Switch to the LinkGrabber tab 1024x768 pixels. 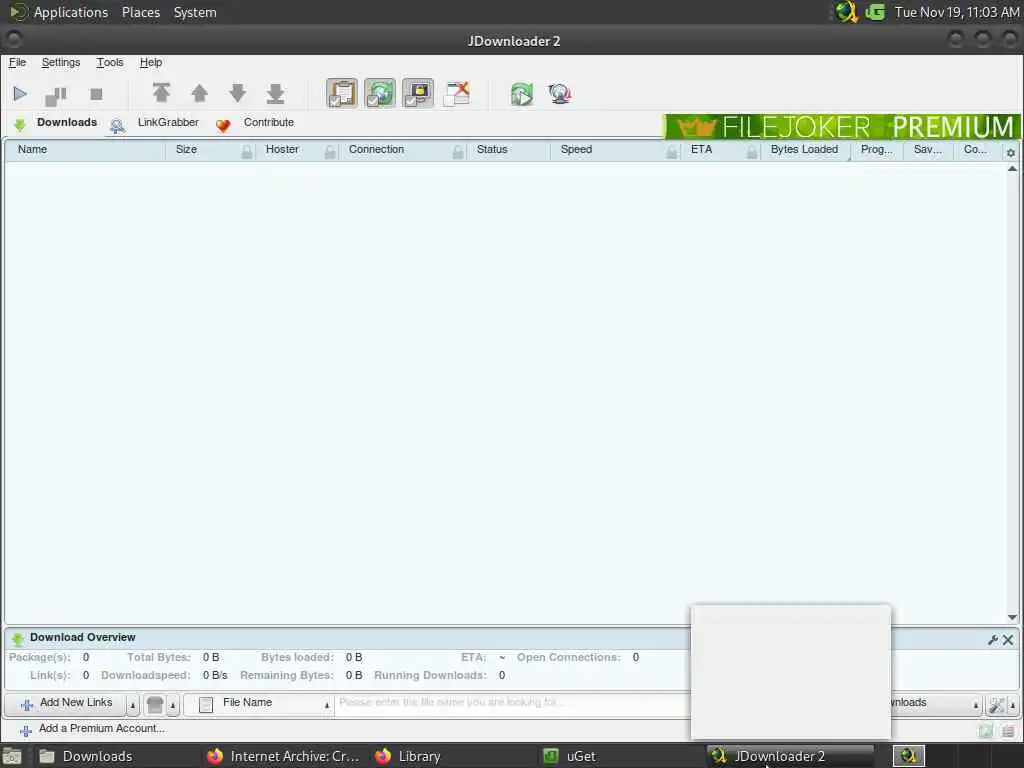click(157, 123)
